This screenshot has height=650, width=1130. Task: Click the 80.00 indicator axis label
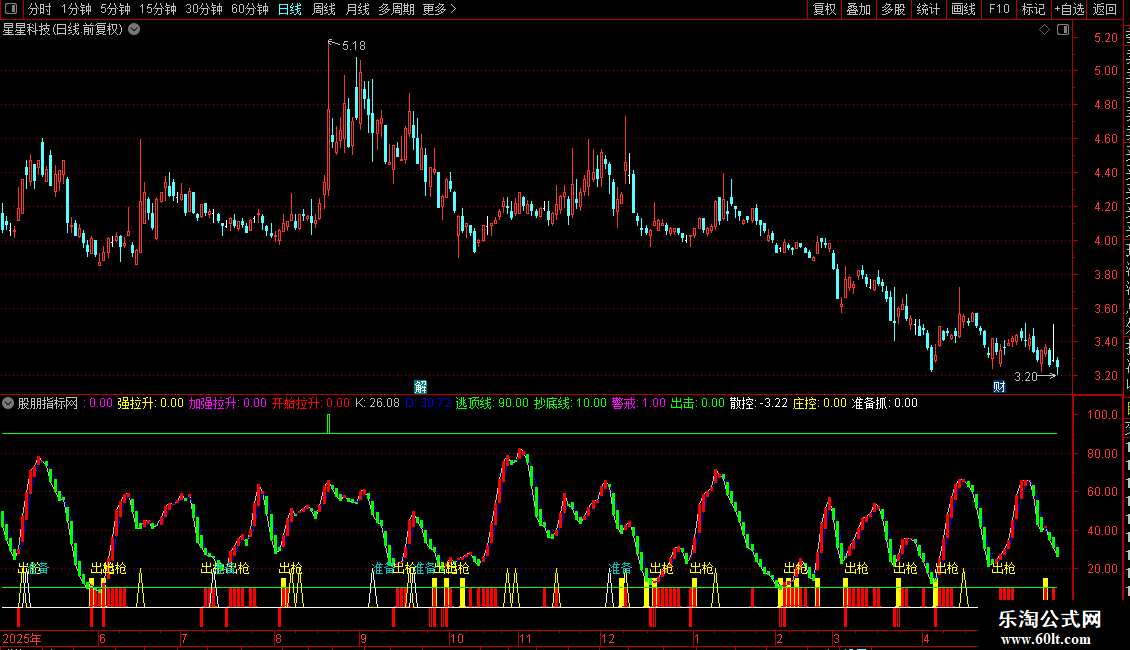click(1103, 453)
